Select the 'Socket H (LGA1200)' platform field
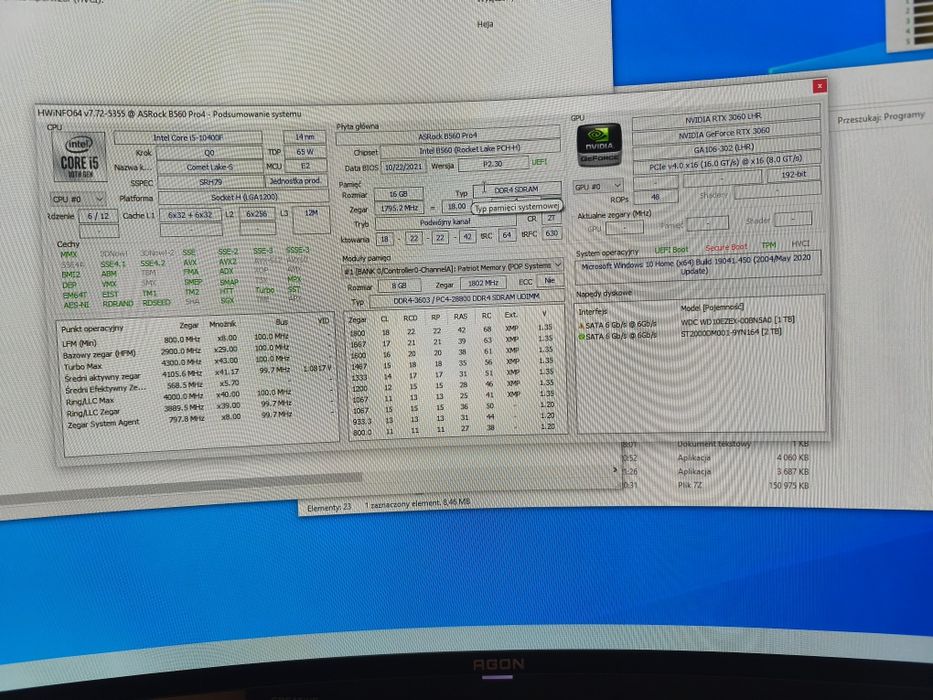 tap(244, 197)
